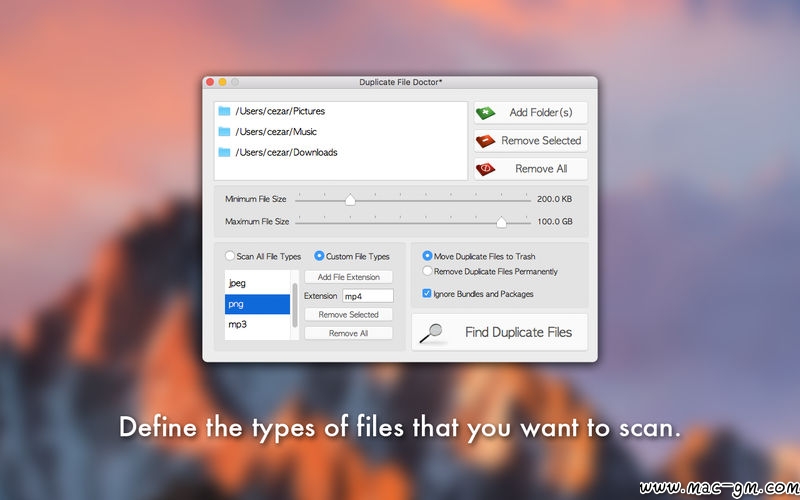Image resolution: width=800 pixels, height=500 pixels.
Task: Click the magnifying glass search icon
Action: click(x=431, y=333)
